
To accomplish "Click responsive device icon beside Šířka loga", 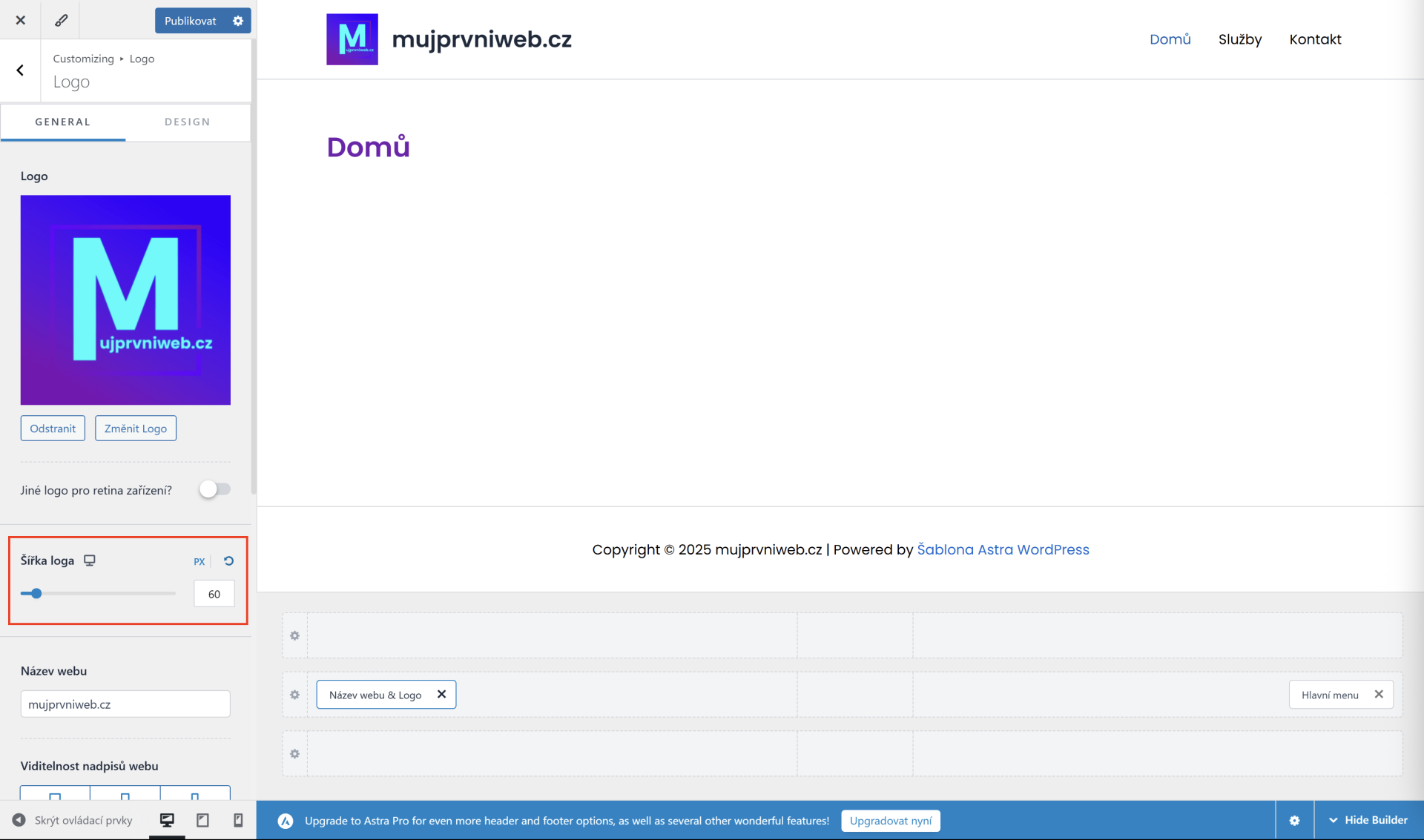I will 90,560.
